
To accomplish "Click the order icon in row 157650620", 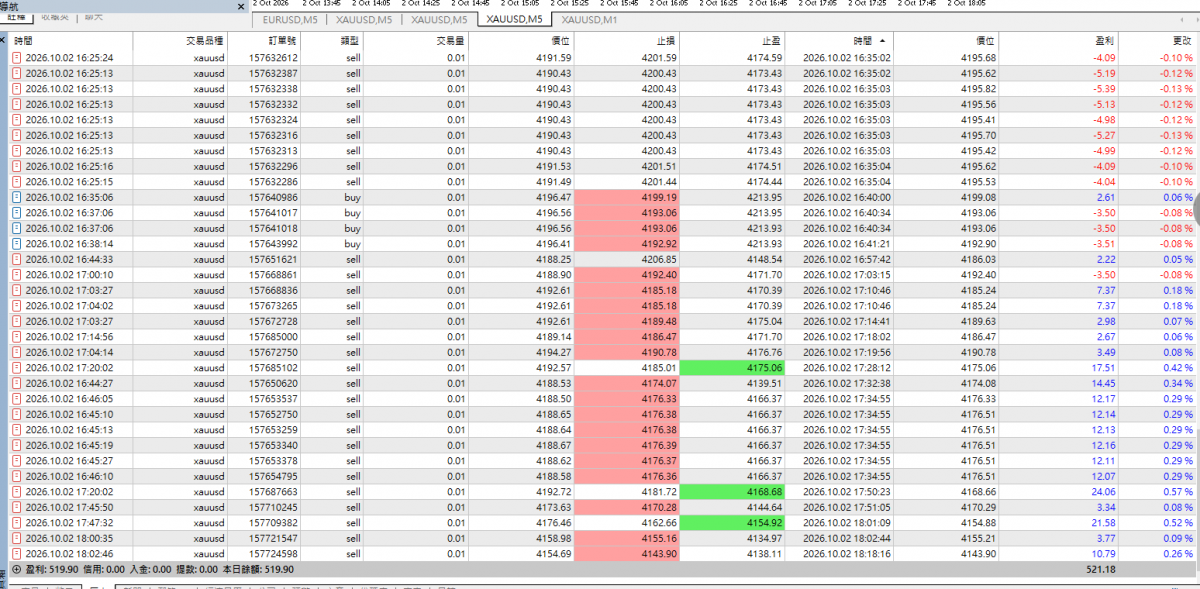I will pos(17,383).
